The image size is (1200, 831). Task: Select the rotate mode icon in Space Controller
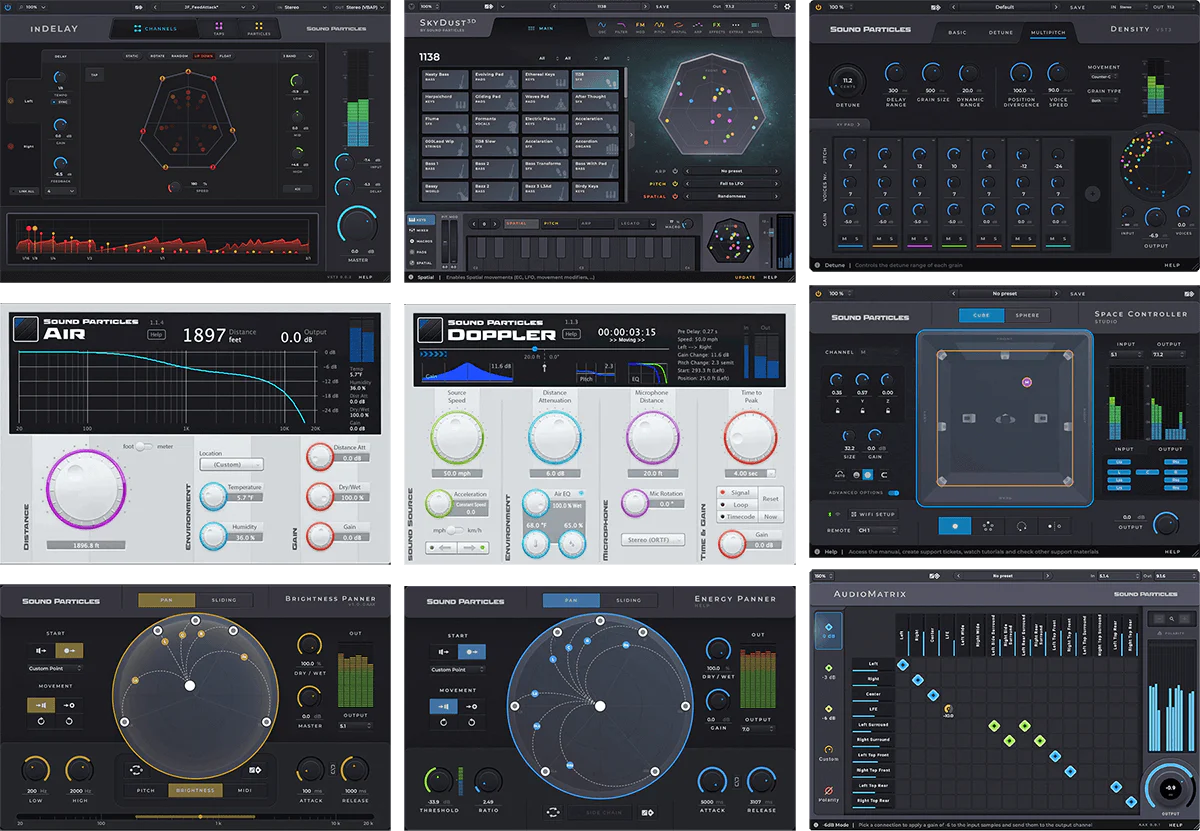pyautogui.click(x=1022, y=525)
